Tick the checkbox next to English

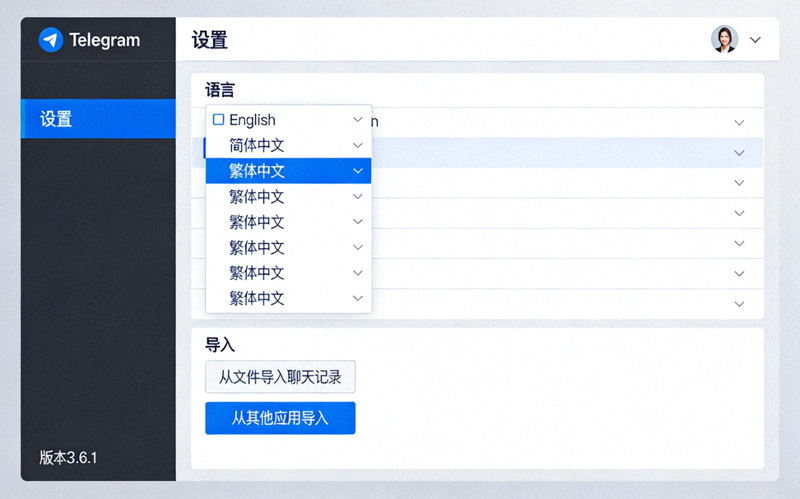(218, 119)
